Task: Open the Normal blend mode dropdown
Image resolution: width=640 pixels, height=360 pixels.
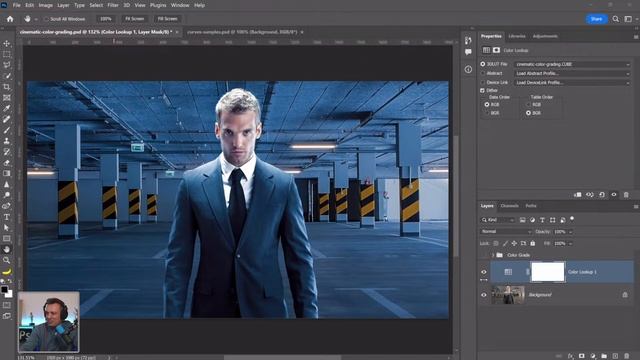Action: point(506,231)
